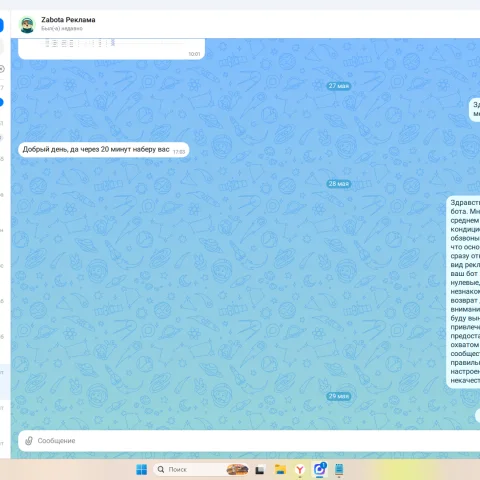Click the 27 мая date badge
The width and height of the screenshot is (480, 480).
[338, 86]
